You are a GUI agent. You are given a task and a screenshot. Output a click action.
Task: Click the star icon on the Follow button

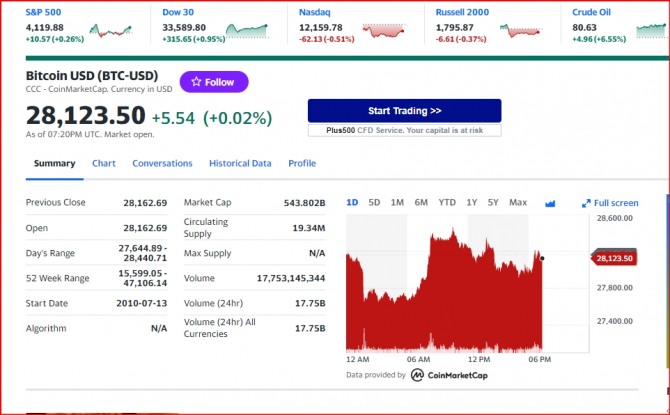point(196,82)
